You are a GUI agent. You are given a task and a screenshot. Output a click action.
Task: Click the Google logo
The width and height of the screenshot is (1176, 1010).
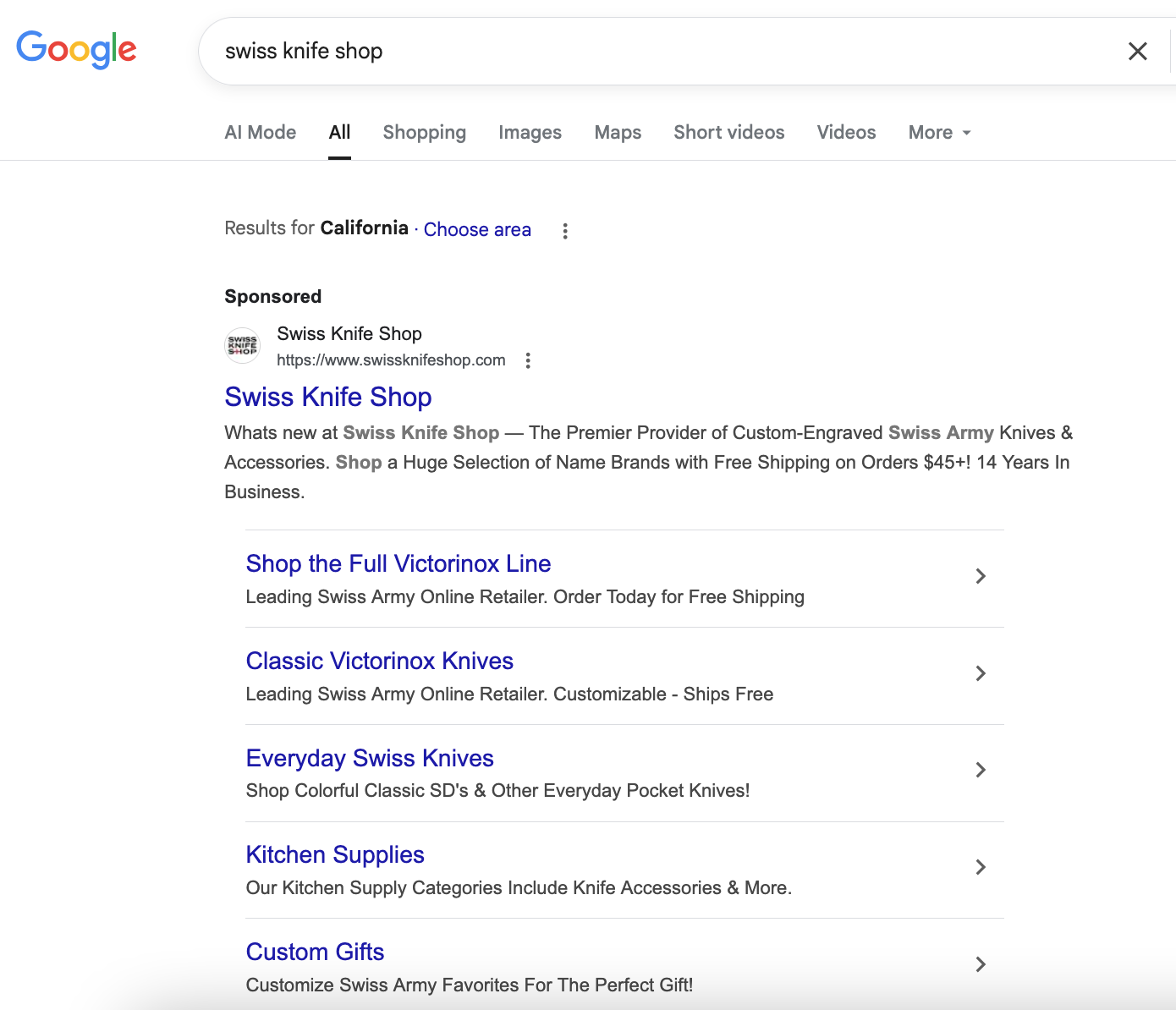pyautogui.click(x=76, y=50)
